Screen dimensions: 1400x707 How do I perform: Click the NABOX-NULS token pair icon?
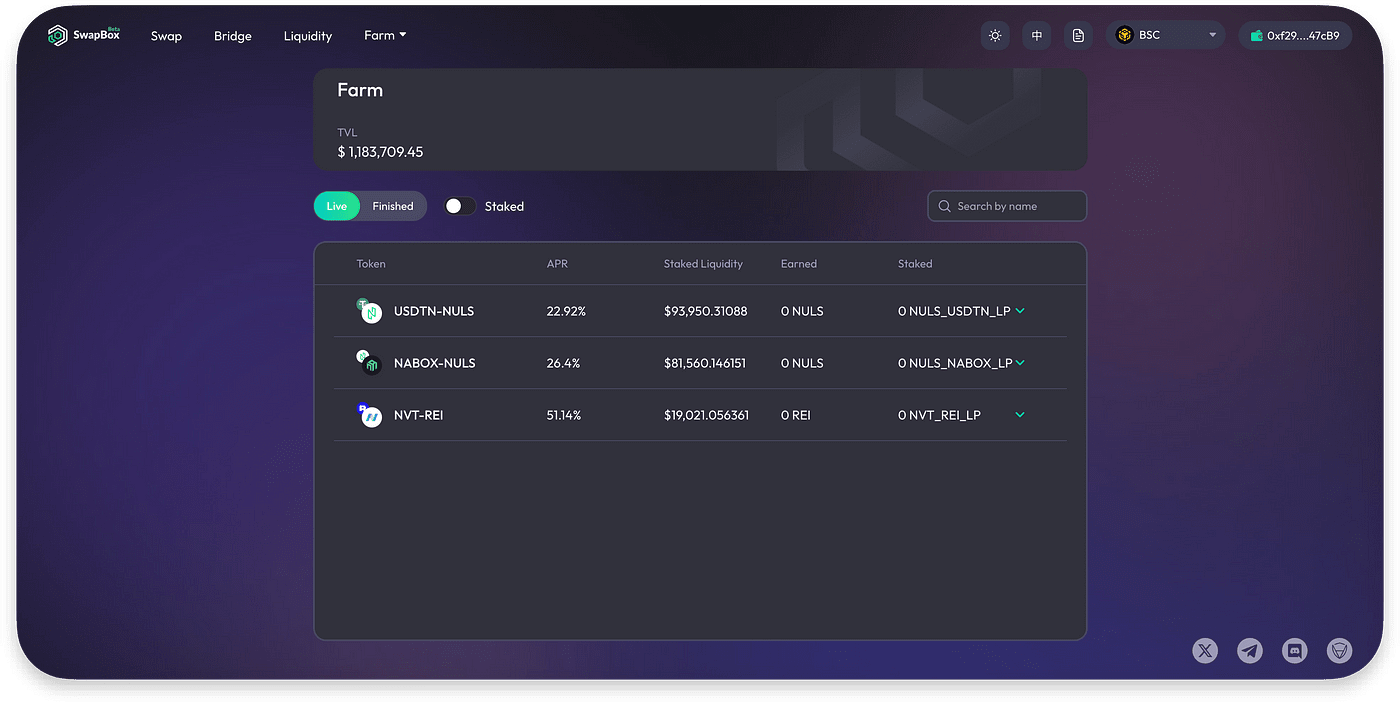point(370,363)
